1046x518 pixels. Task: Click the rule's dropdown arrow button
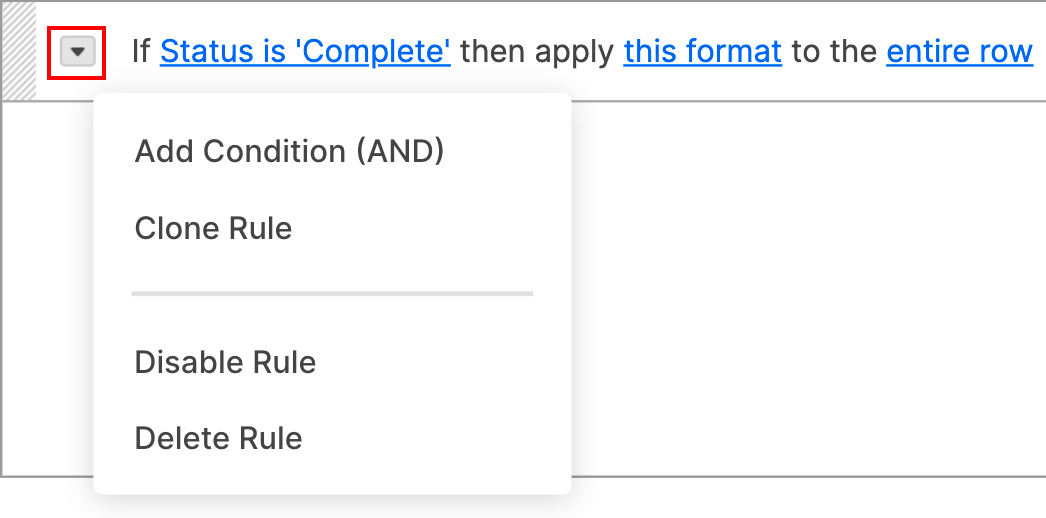tap(77, 51)
